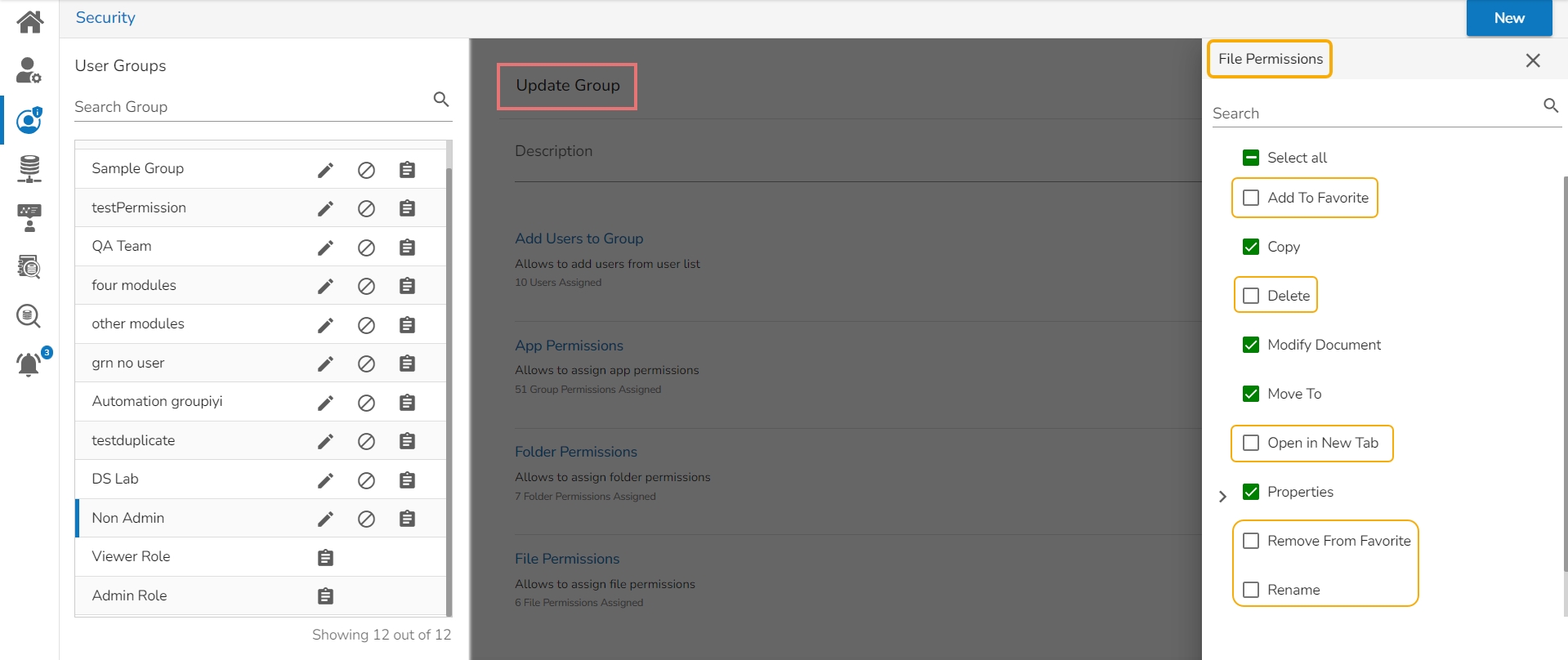
Task: Uncheck Modify Document permission
Action: (x=1251, y=345)
